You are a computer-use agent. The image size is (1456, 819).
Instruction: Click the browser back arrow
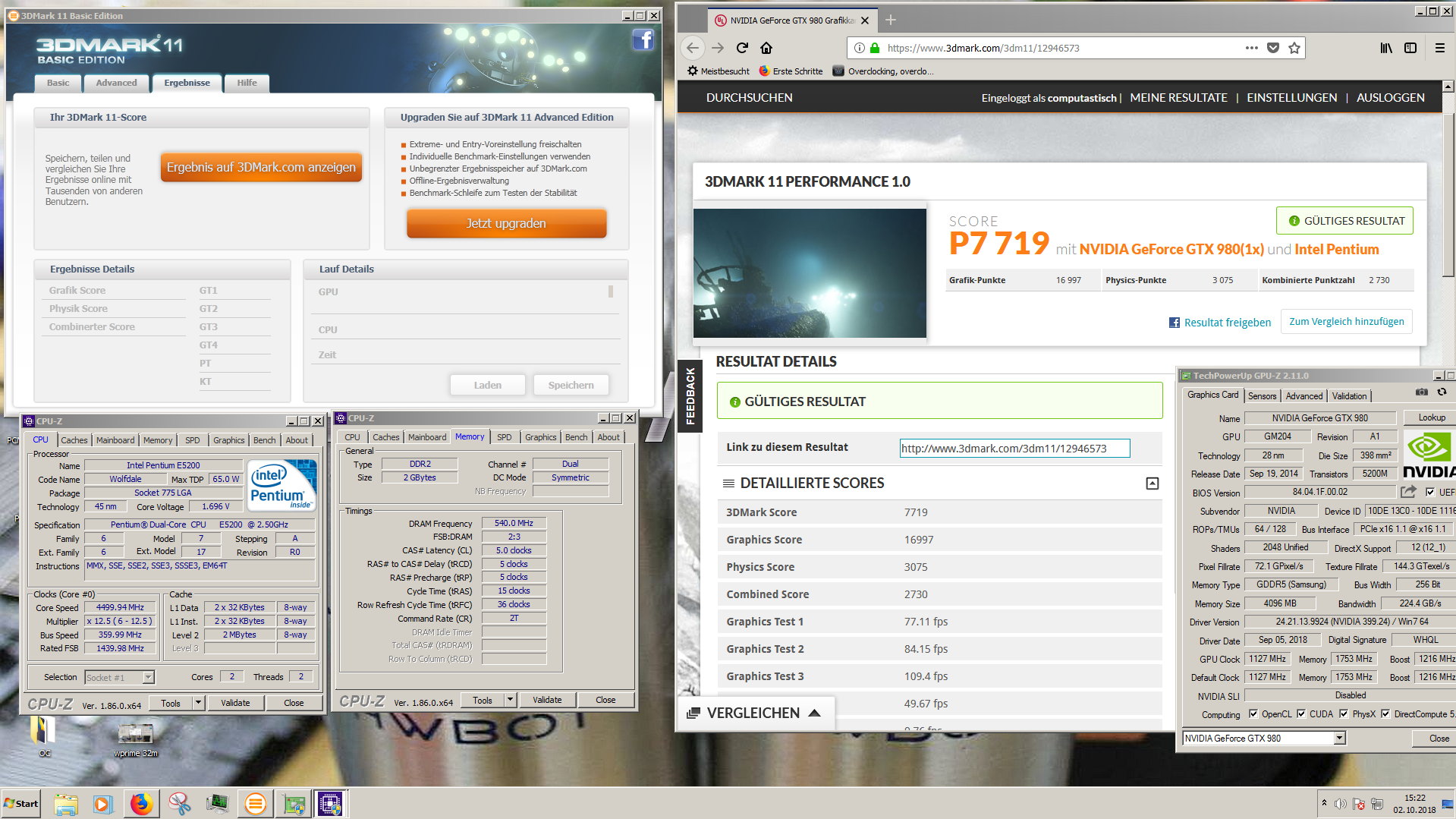pos(692,48)
